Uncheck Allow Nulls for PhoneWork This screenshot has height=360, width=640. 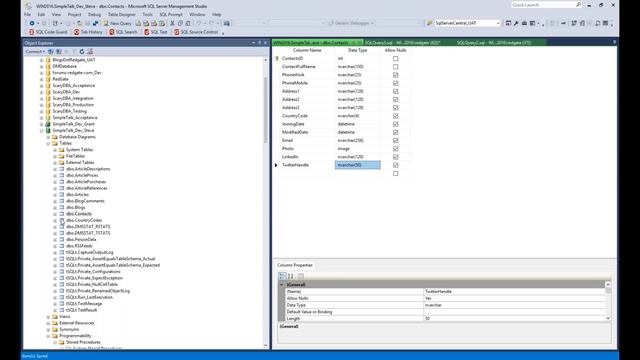click(396, 75)
